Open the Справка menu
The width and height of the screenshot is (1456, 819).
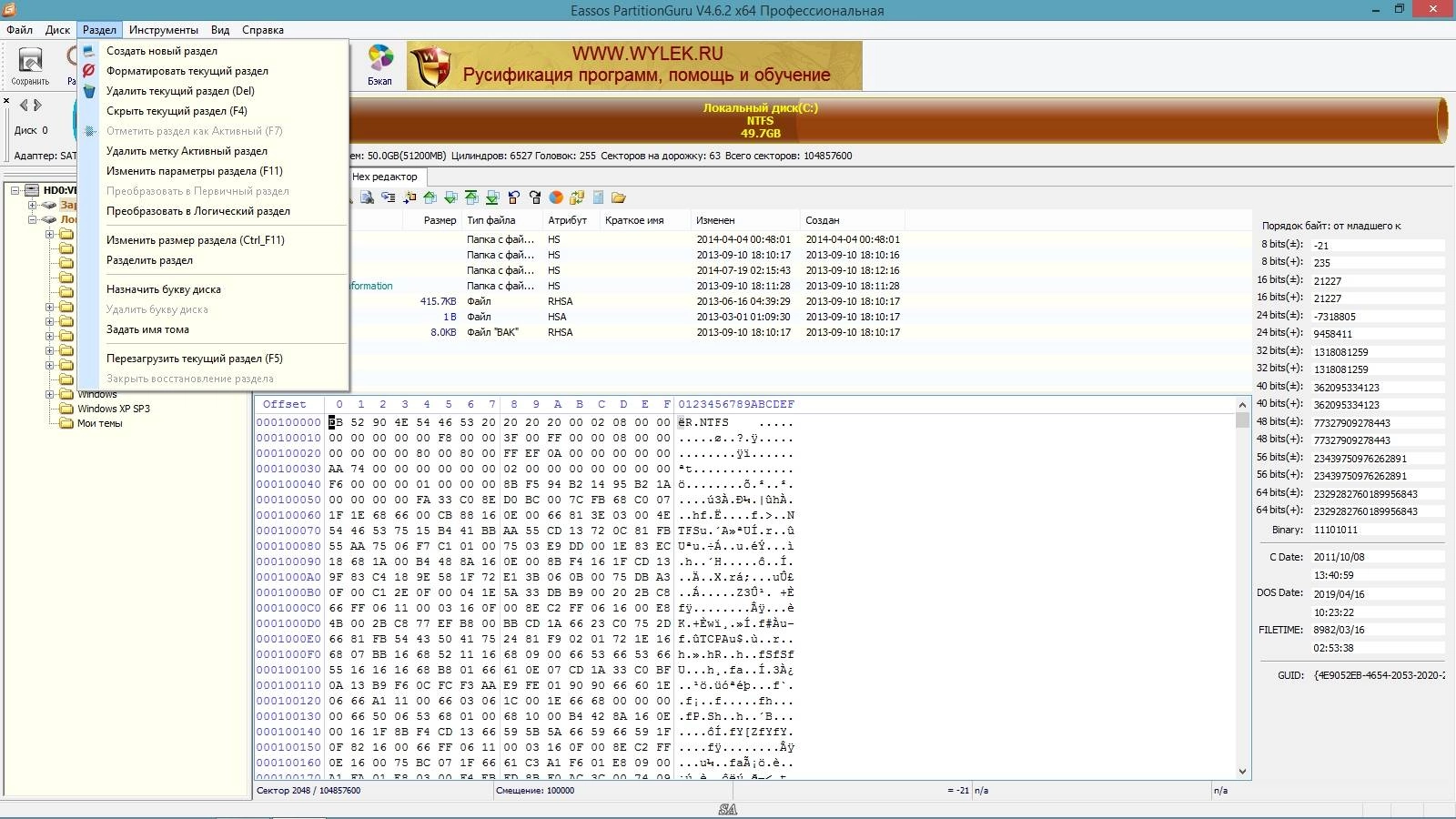(263, 30)
